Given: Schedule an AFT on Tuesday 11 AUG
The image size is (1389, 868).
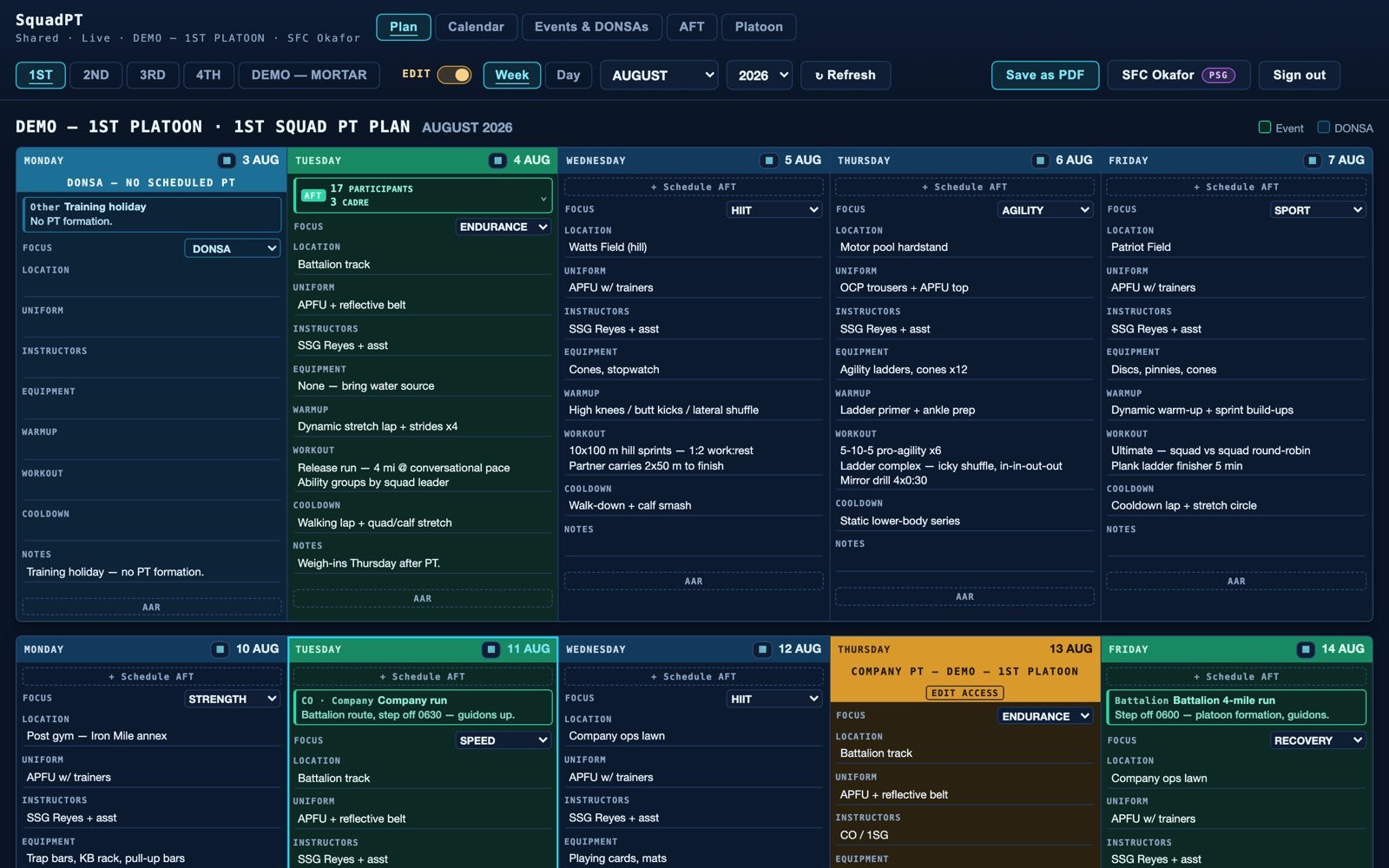Looking at the screenshot, I should [423, 676].
